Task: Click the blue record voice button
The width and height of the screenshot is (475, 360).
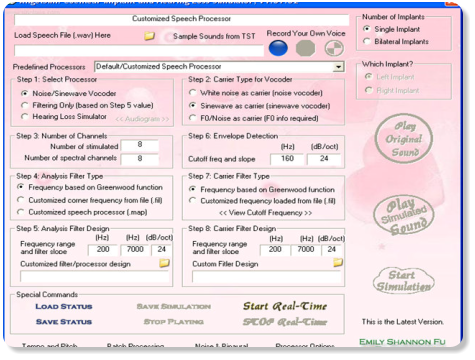Action: coord(278,48)
